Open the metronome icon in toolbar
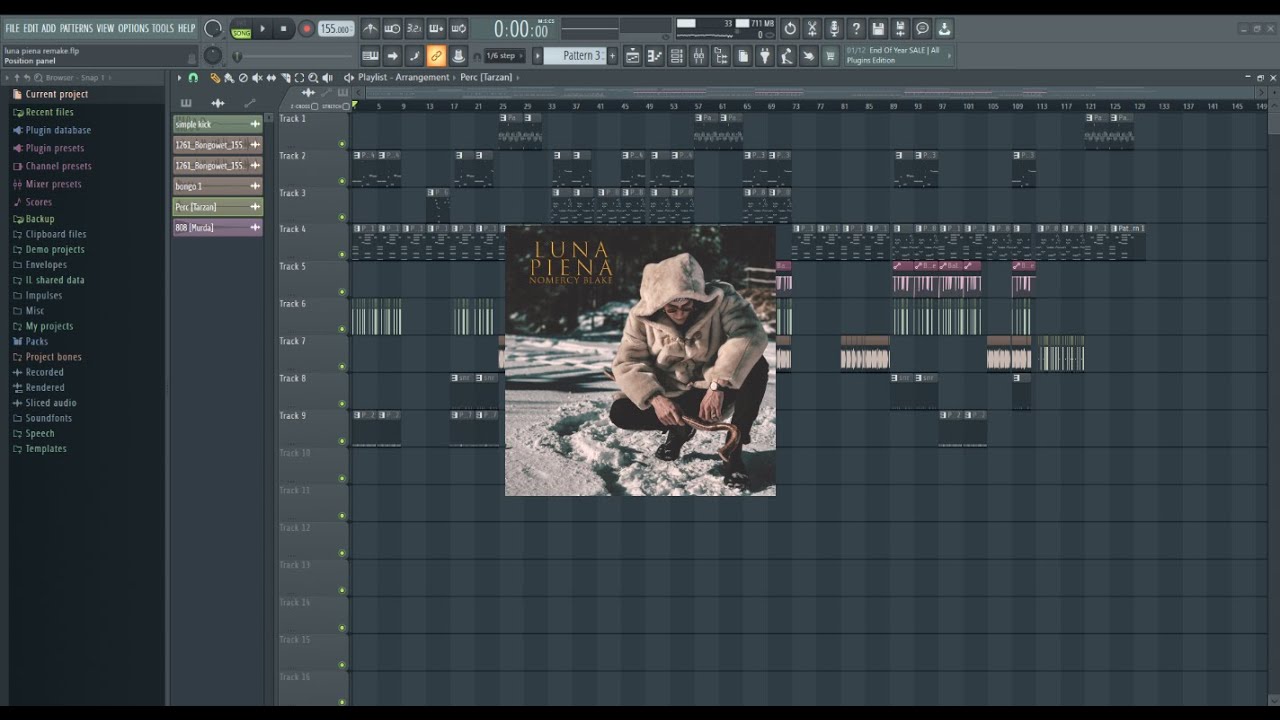 tap(369, 29)
